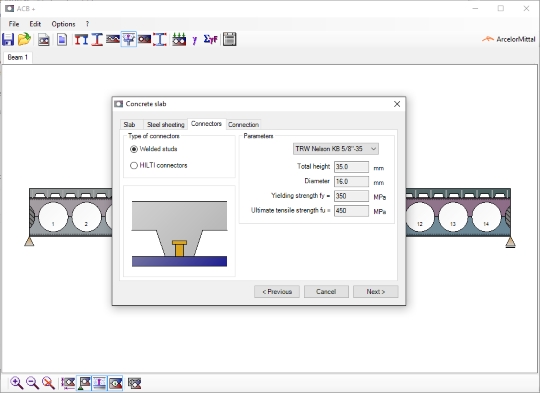Click the Save floppy disk icon

[8, 39]
